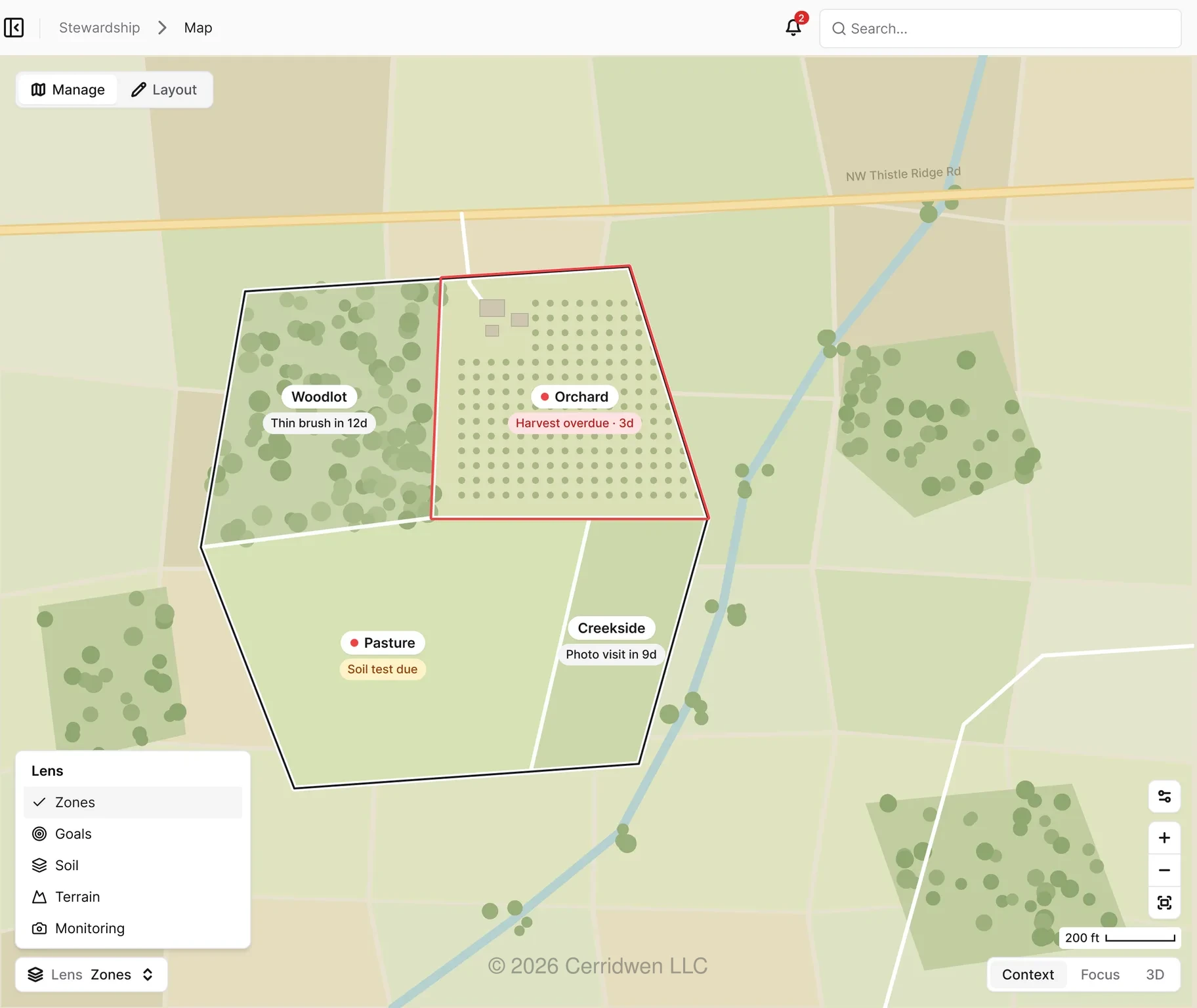This screenshot has width=1197, height=1008.
Task: Select the Pasture zone label
Action: tap(383, 642)
